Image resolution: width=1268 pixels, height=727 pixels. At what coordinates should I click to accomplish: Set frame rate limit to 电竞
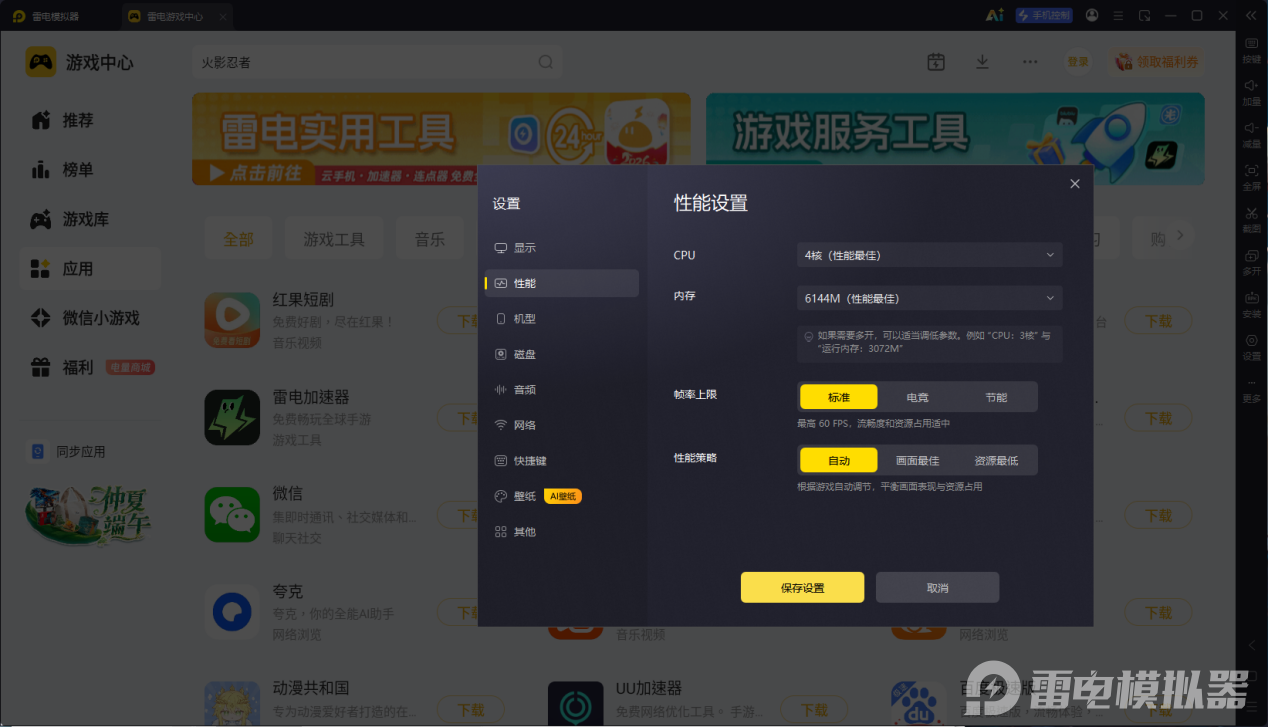[917, 397]
